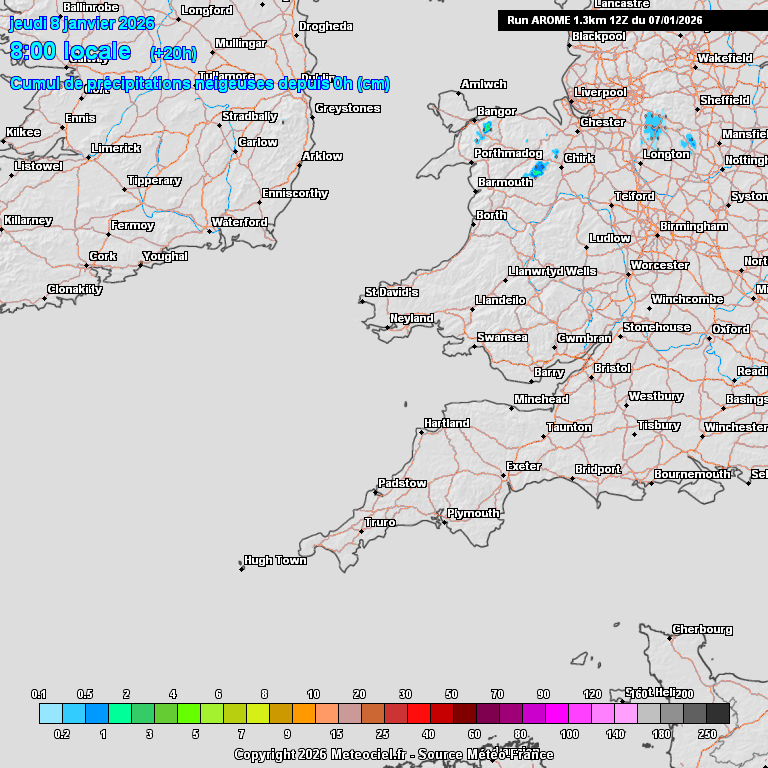This screenshot has width=768, height=768.
Task: Click the Hugh Town marker dot
Action: click(x=241, y=569)
